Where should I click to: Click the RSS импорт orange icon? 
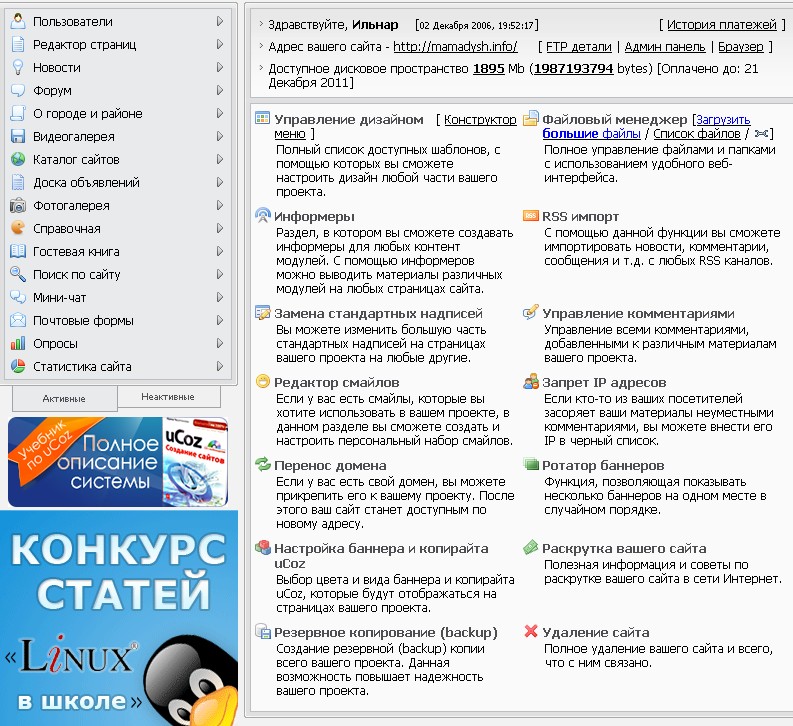point(530,216)
